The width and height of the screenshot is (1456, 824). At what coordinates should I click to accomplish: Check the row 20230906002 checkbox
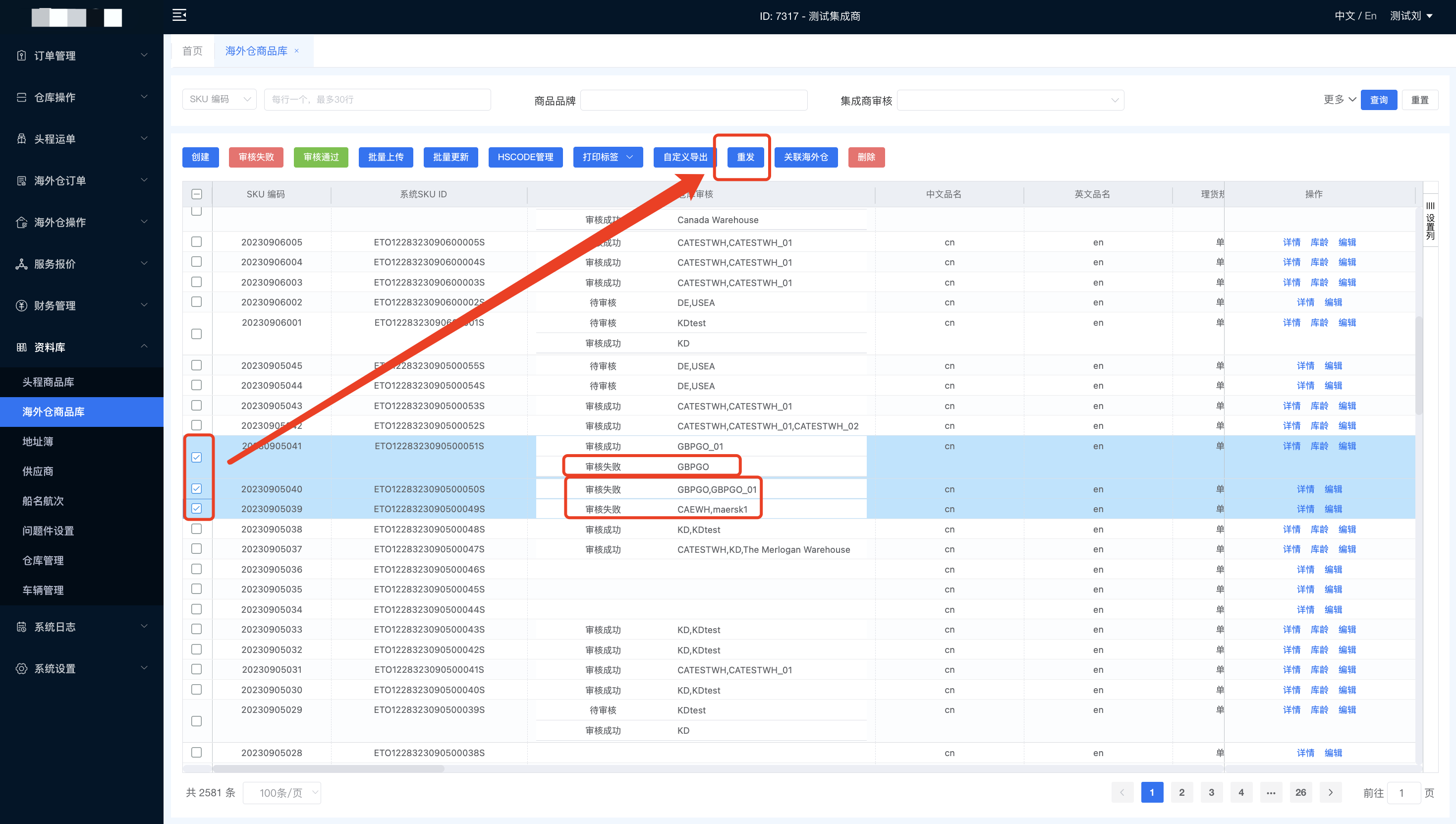pyautogui.click(x=196, y=301)
